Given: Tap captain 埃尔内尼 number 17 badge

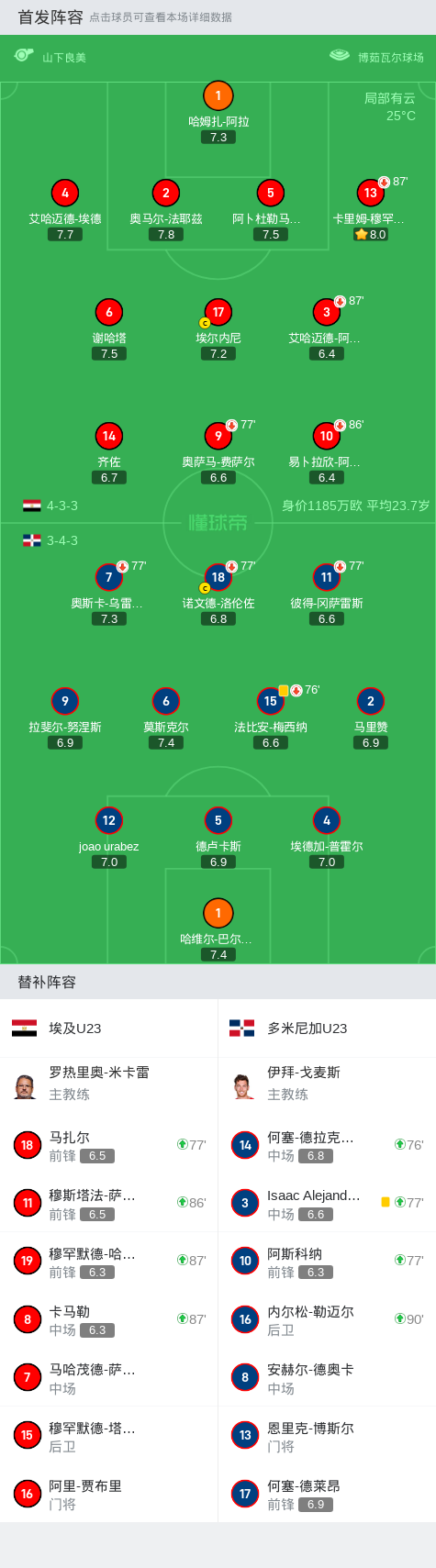Looking at the screenshot, I should [x=218, y=312].
